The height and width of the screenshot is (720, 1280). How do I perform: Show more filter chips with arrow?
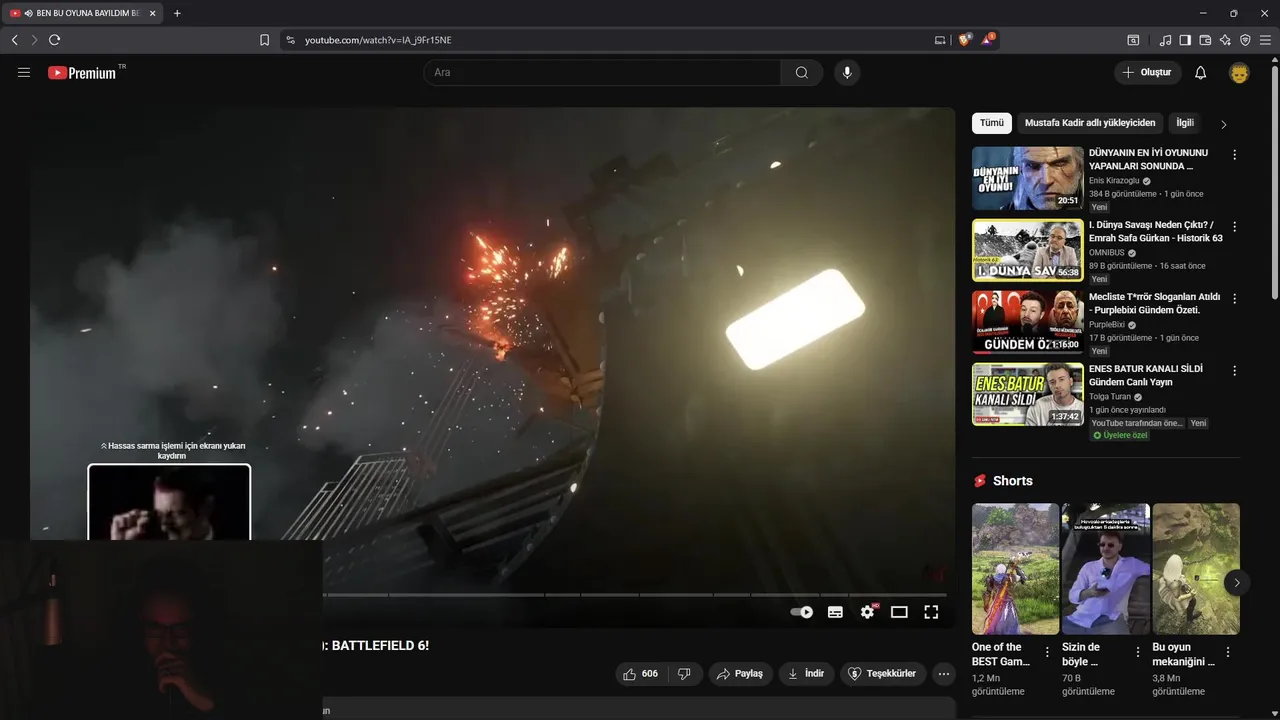(1223, 124)
